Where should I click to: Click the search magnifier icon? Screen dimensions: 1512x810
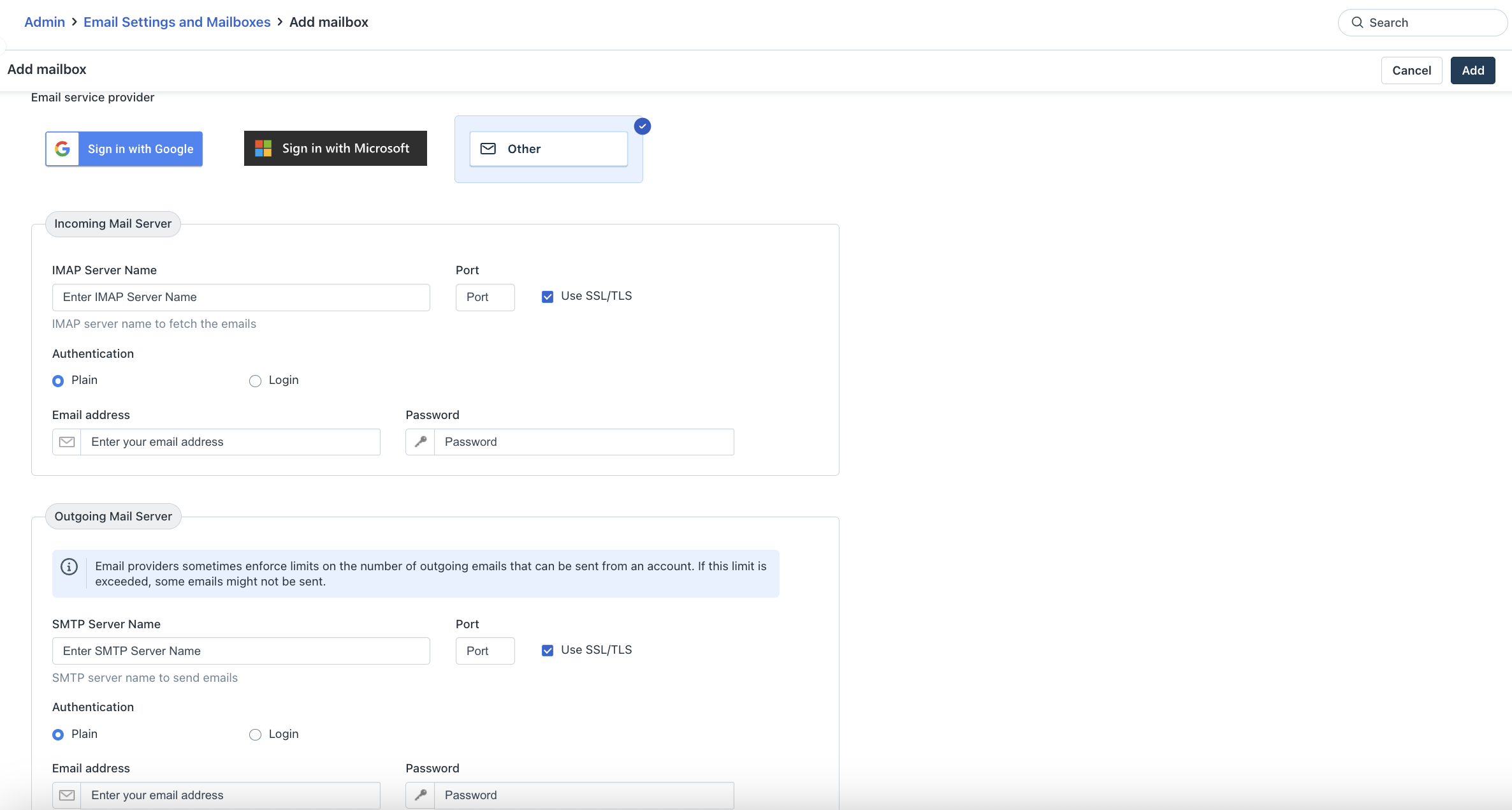(1357, 22)
